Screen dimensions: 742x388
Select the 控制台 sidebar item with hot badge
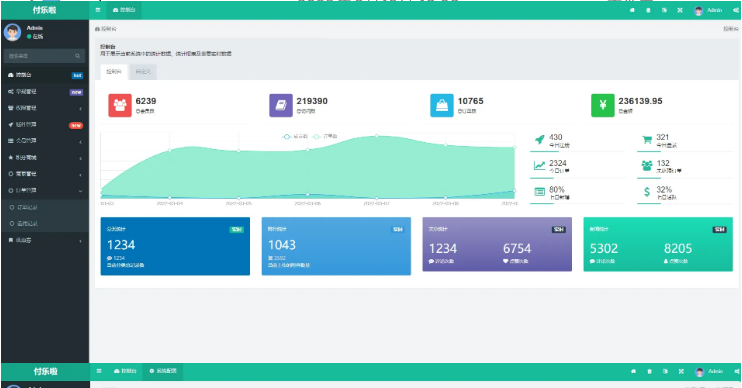click(x=44, y=75)
